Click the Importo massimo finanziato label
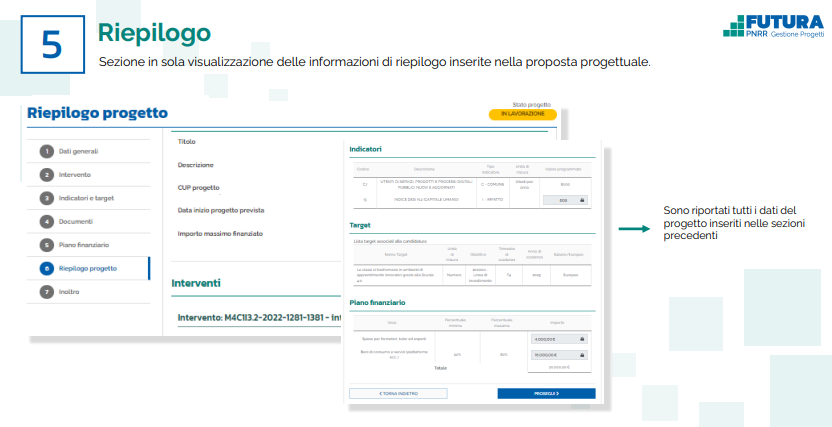Image resolution: width=832 pixels, height=427 pixels. coord(220,233)
